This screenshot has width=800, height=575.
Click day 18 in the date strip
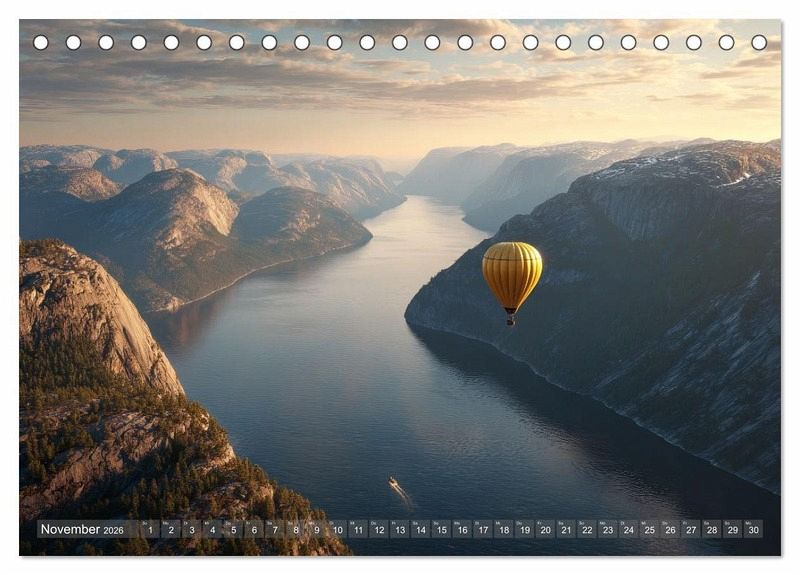504,530
